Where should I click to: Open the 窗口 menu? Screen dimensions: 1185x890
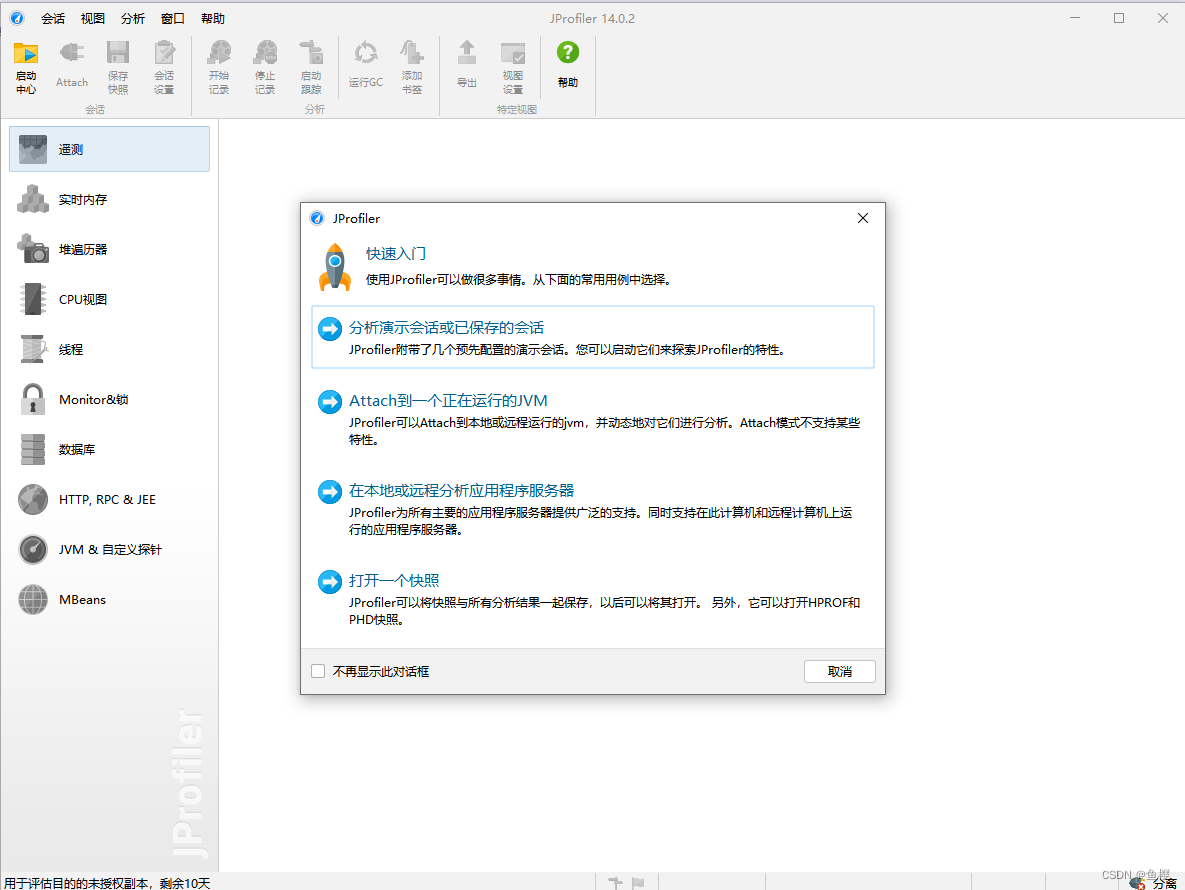(x=173, y=18)
